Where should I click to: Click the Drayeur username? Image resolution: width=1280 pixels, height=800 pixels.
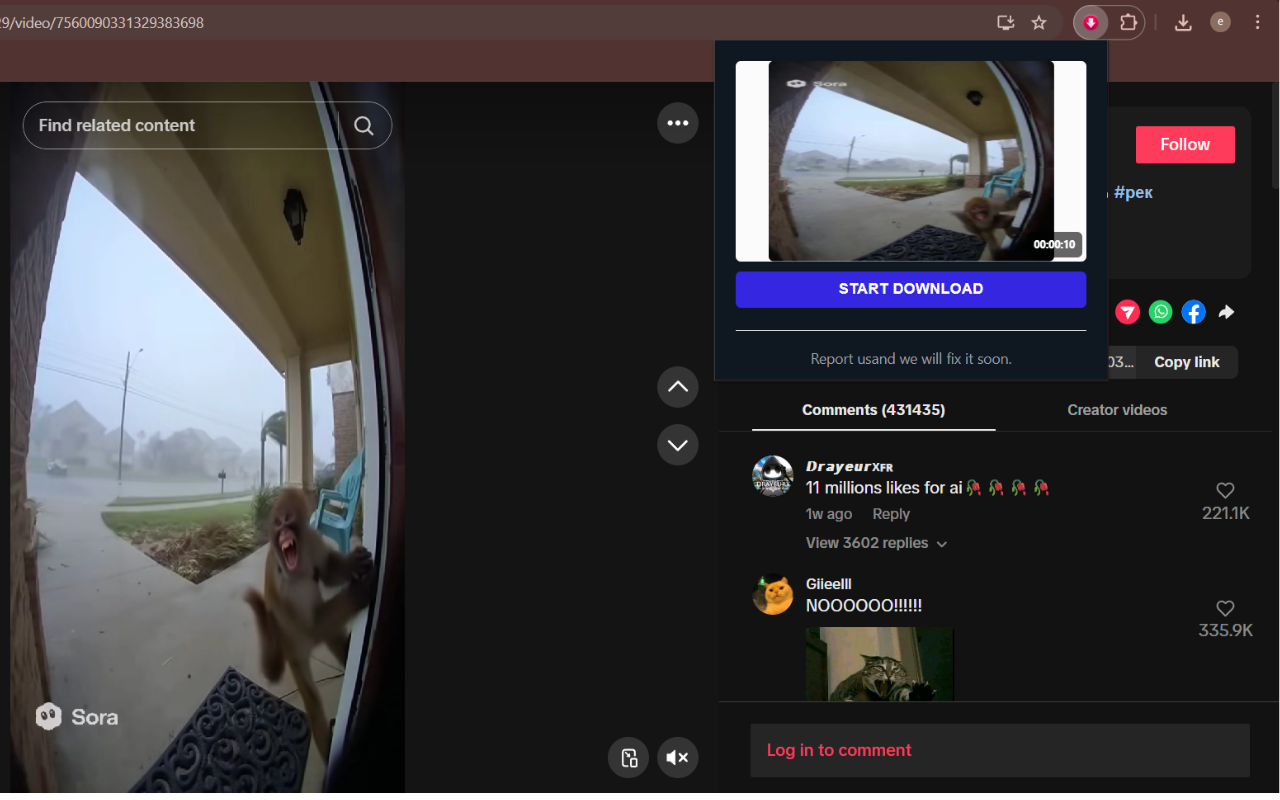coord(849,466)
